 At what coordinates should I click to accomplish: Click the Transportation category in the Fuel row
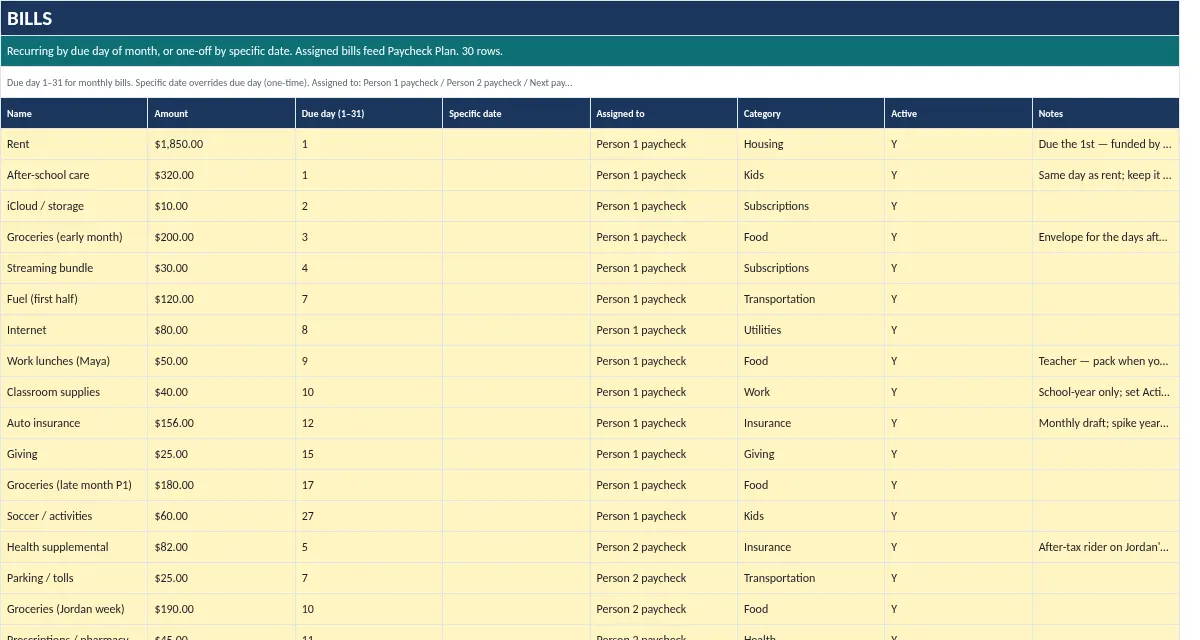point(811,299)
